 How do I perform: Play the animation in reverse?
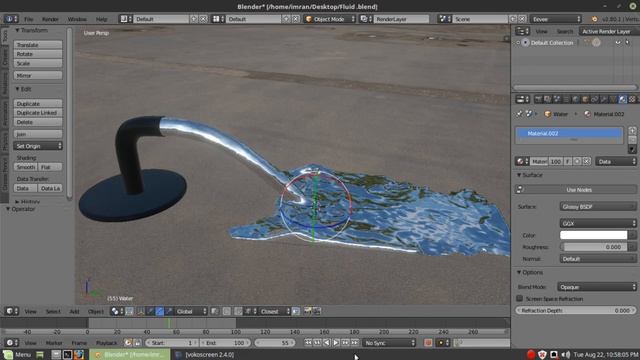click(x=327, y=343)
